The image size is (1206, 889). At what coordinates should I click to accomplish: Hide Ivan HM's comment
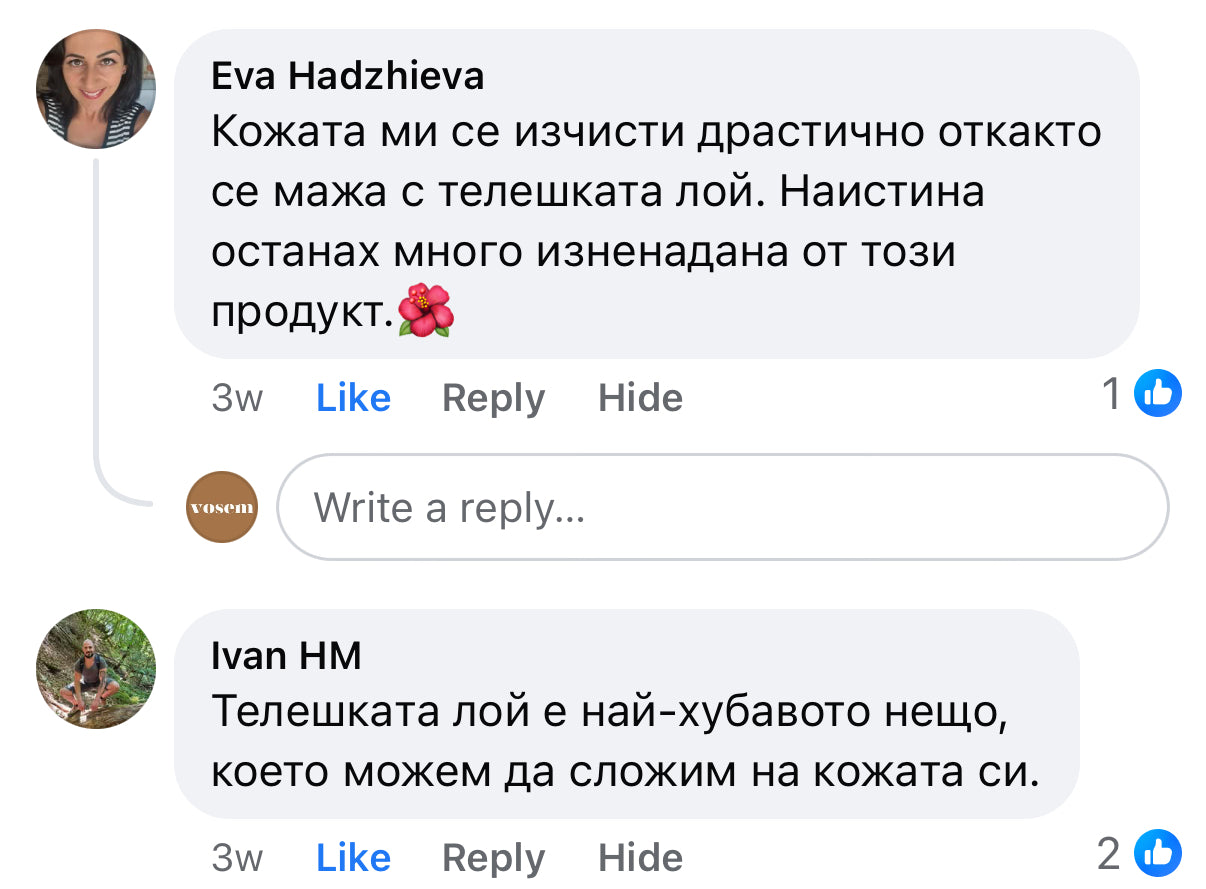(x=640, y=858)
